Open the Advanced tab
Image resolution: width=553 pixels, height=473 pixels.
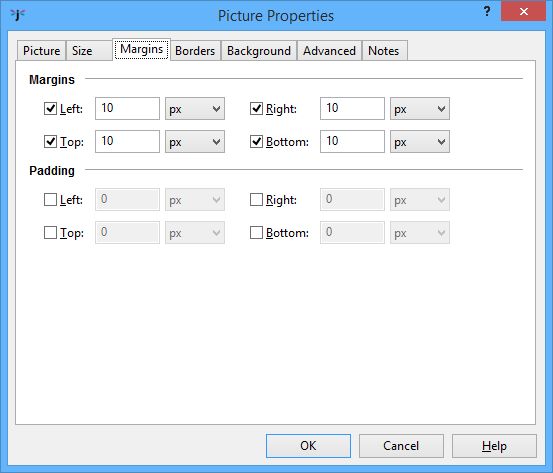coord(329,51)
